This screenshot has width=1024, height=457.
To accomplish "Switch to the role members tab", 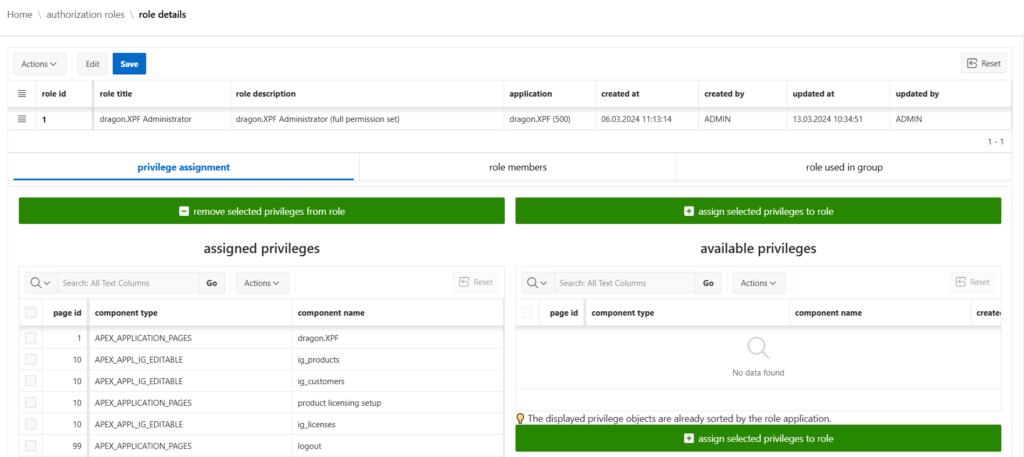I will [x=518, y=167].
